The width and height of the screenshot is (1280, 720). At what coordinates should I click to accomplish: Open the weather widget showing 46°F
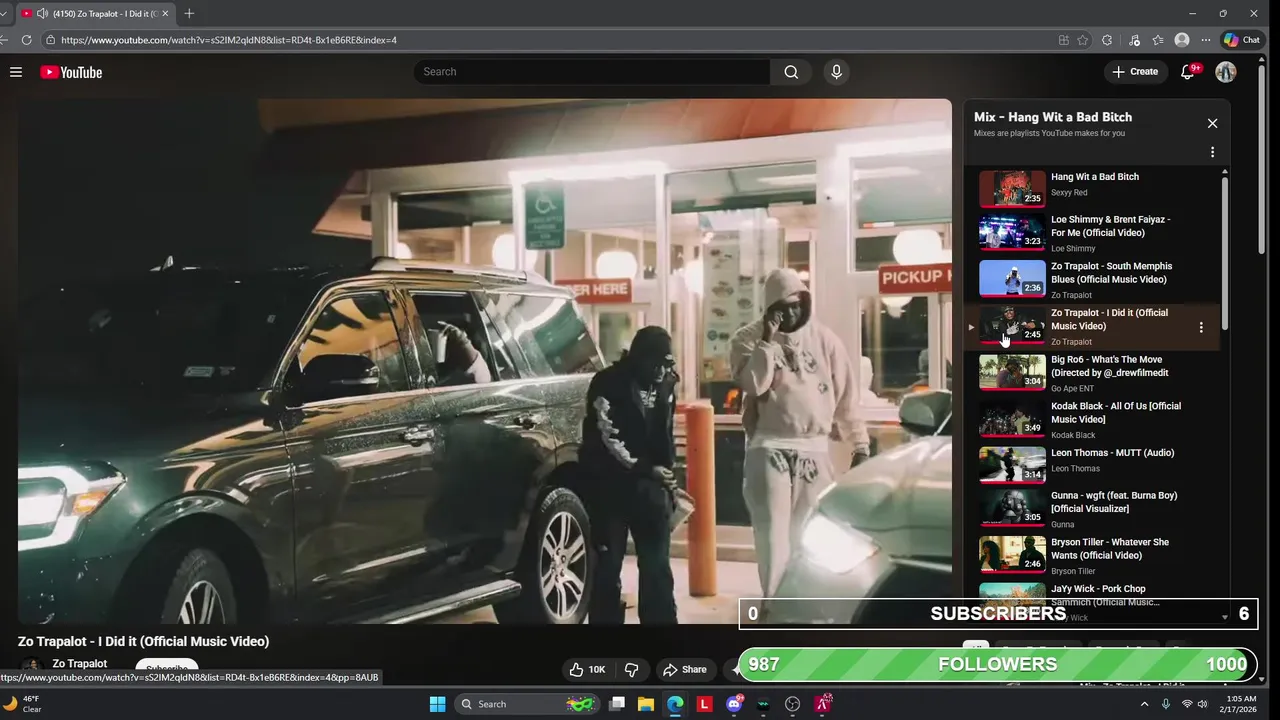point(22,704)
